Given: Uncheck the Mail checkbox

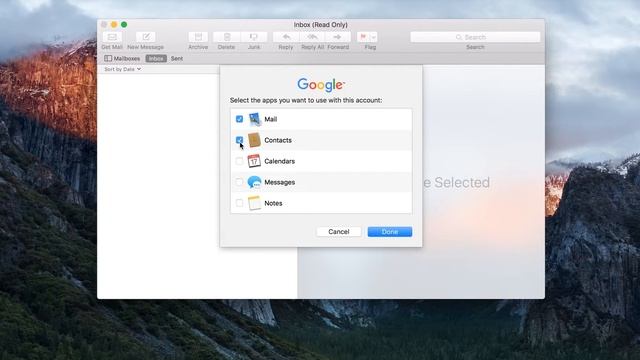Looking at the screenshot, I should [240, 119].
